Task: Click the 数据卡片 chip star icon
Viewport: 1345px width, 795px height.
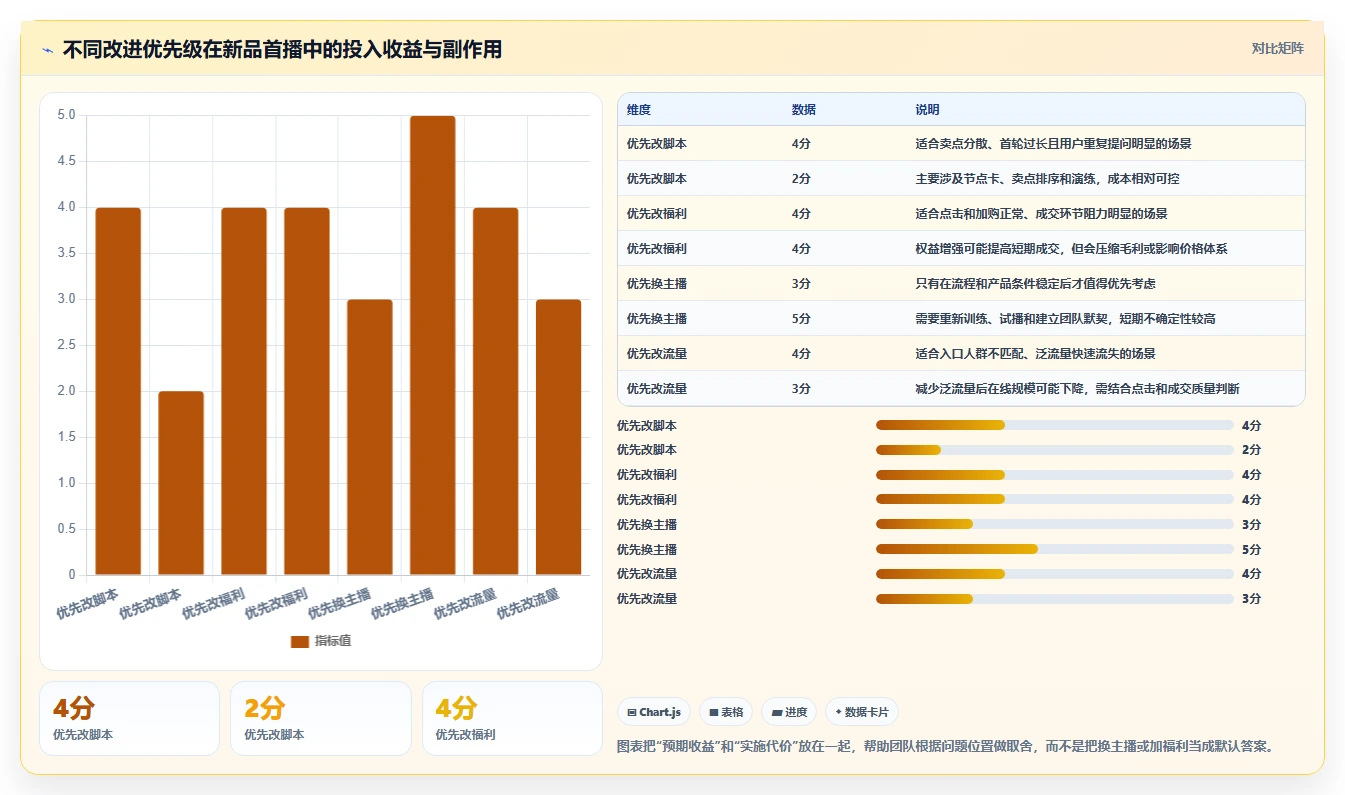Action: pyautogui.click(x=838, y=712)
